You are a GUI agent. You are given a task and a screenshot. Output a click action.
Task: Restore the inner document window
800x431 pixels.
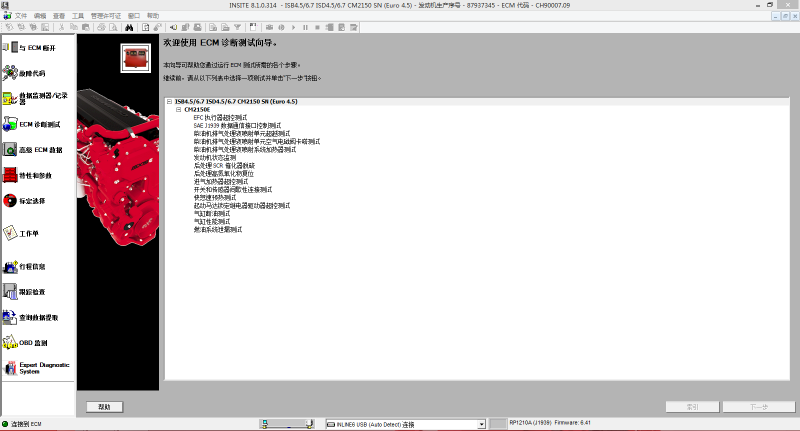tap(785, 16)
